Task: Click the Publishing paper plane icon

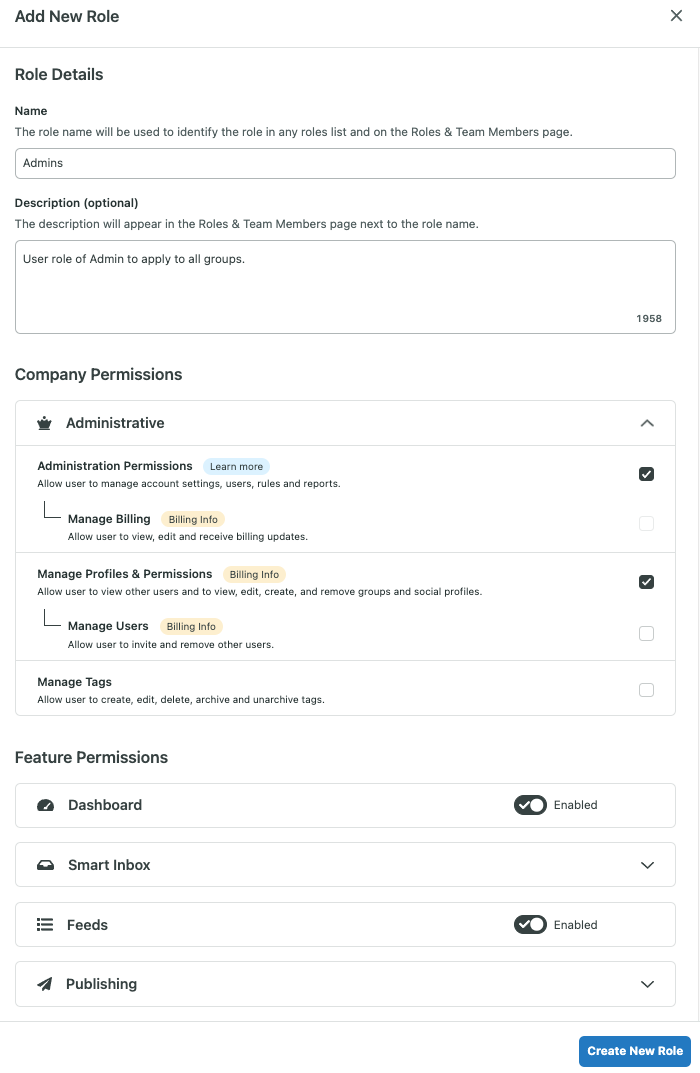Action: (x=44, y=985)
